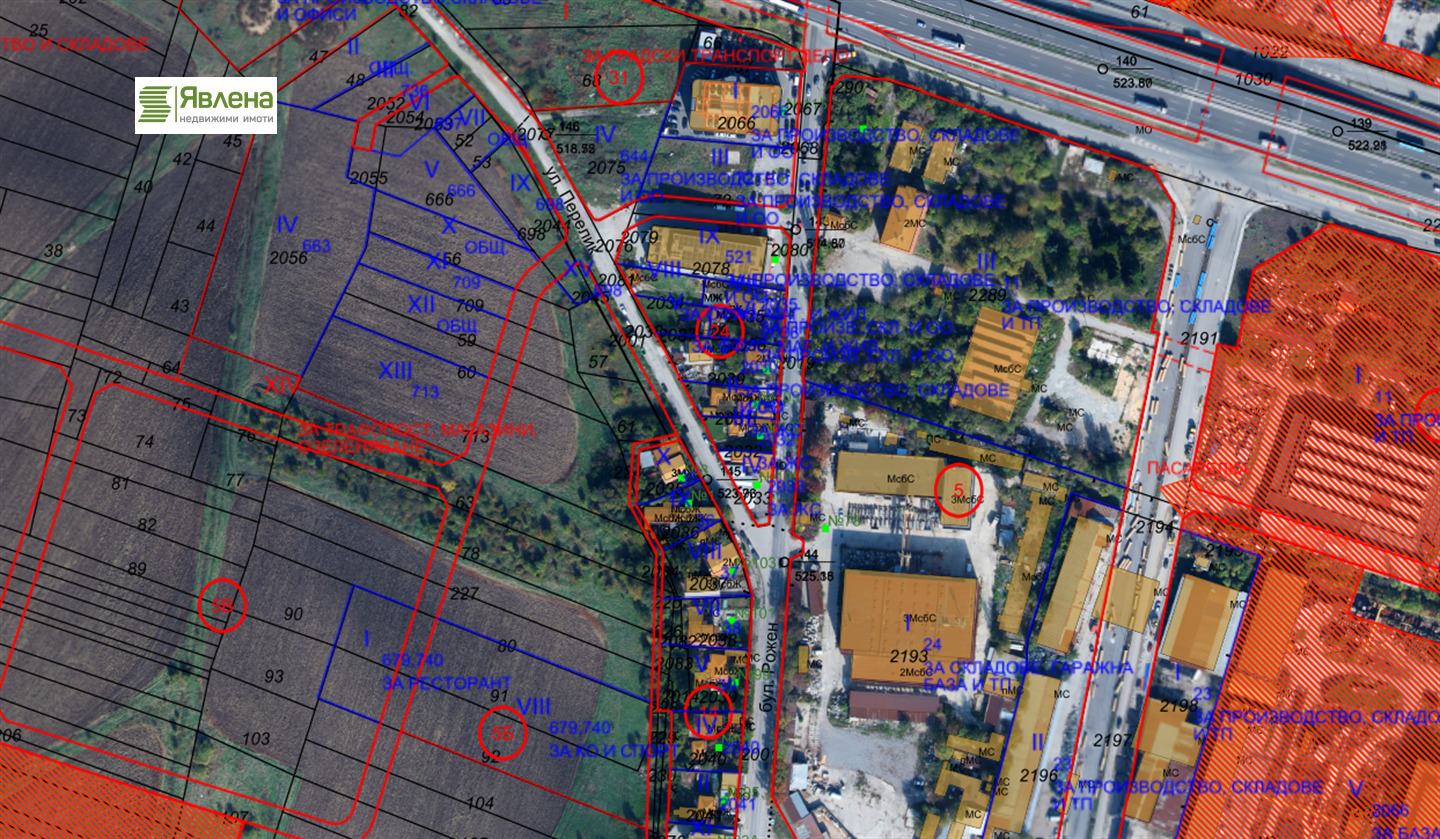The width and height of the screenshot is (1440, 839).
Task: Click red circle marker 5 on building
Action: pyautogui.click(x=959, y=489)
